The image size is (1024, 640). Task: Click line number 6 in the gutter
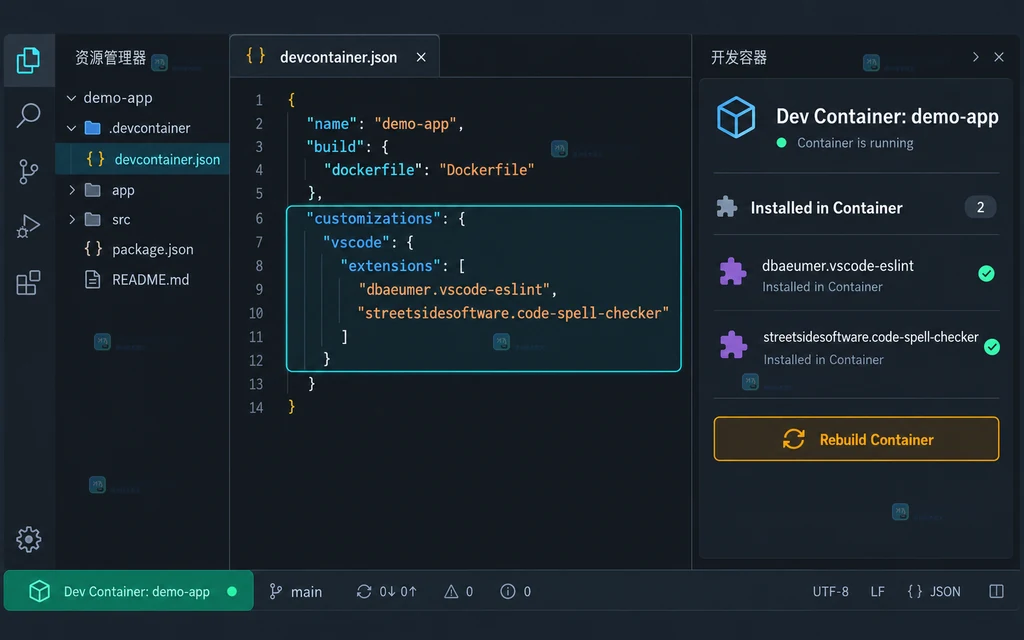[259, 219]
